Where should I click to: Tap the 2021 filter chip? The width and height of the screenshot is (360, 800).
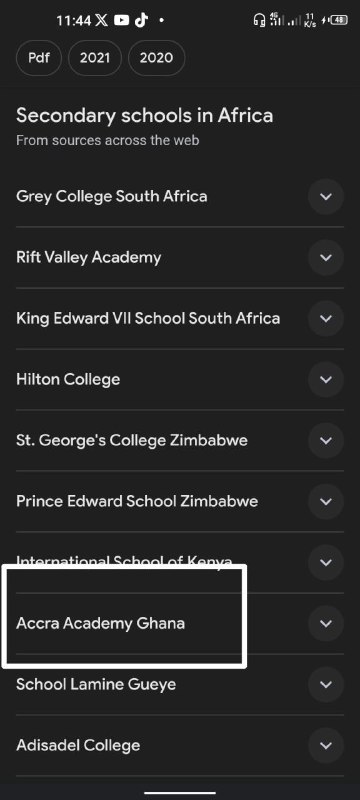click(95, 58)
